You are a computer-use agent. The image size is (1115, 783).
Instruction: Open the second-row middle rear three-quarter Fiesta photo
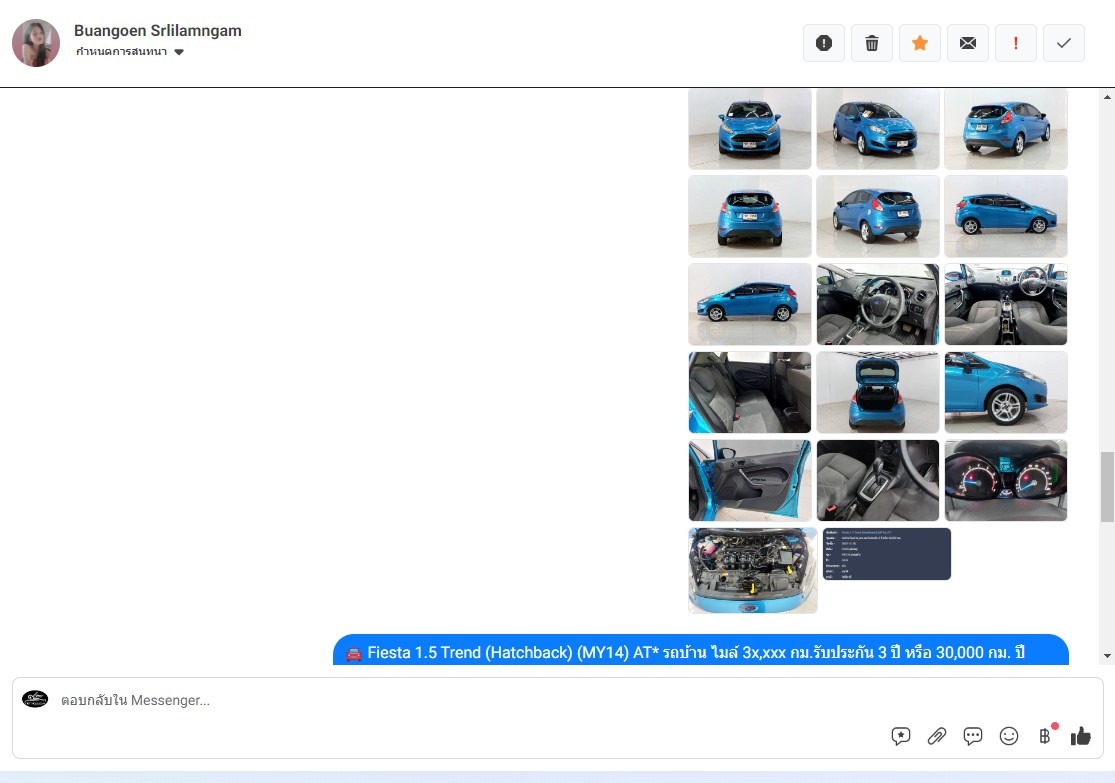click(877, 216)
